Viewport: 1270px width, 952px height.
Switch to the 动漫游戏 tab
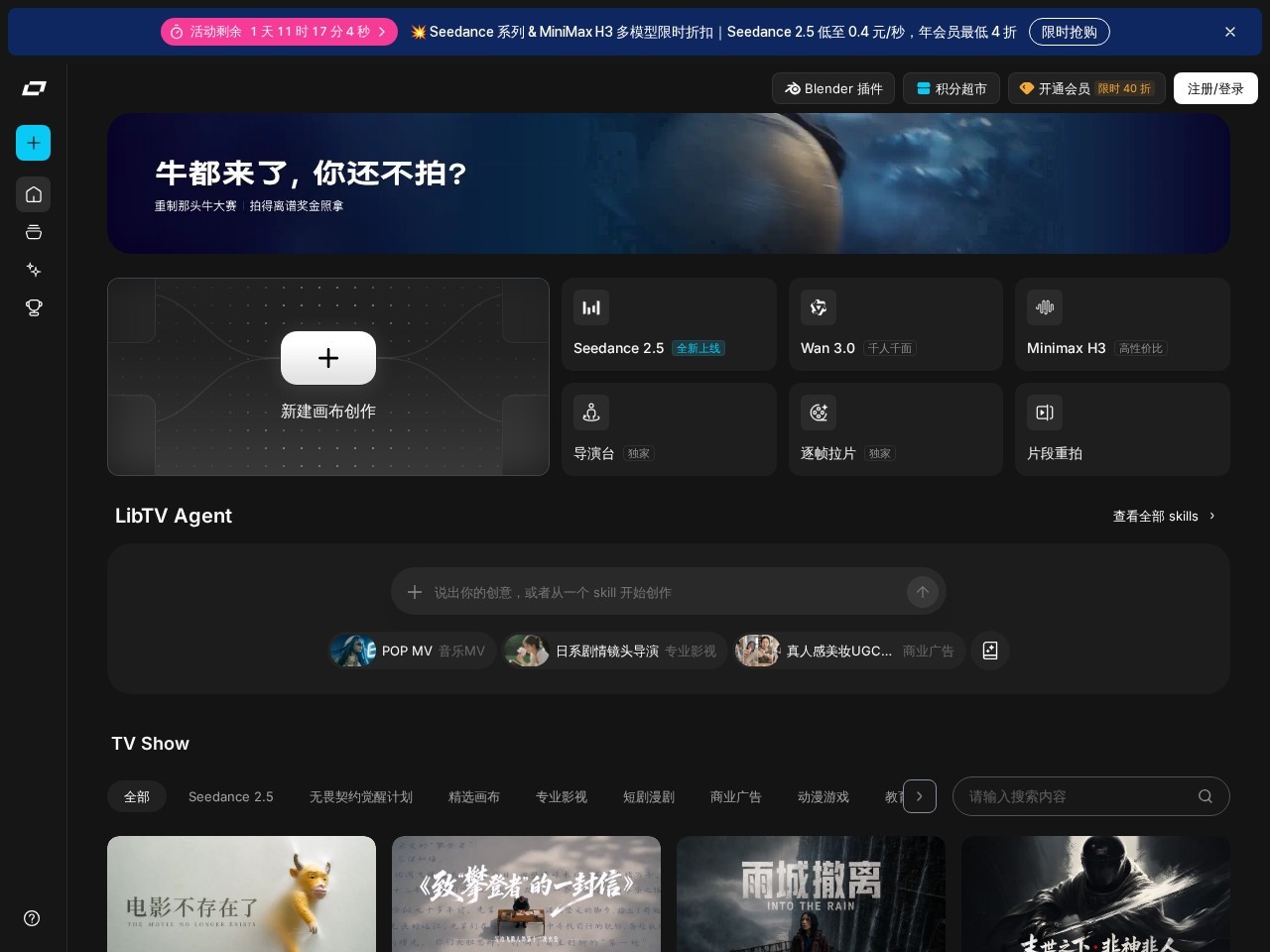click(824, 796)
